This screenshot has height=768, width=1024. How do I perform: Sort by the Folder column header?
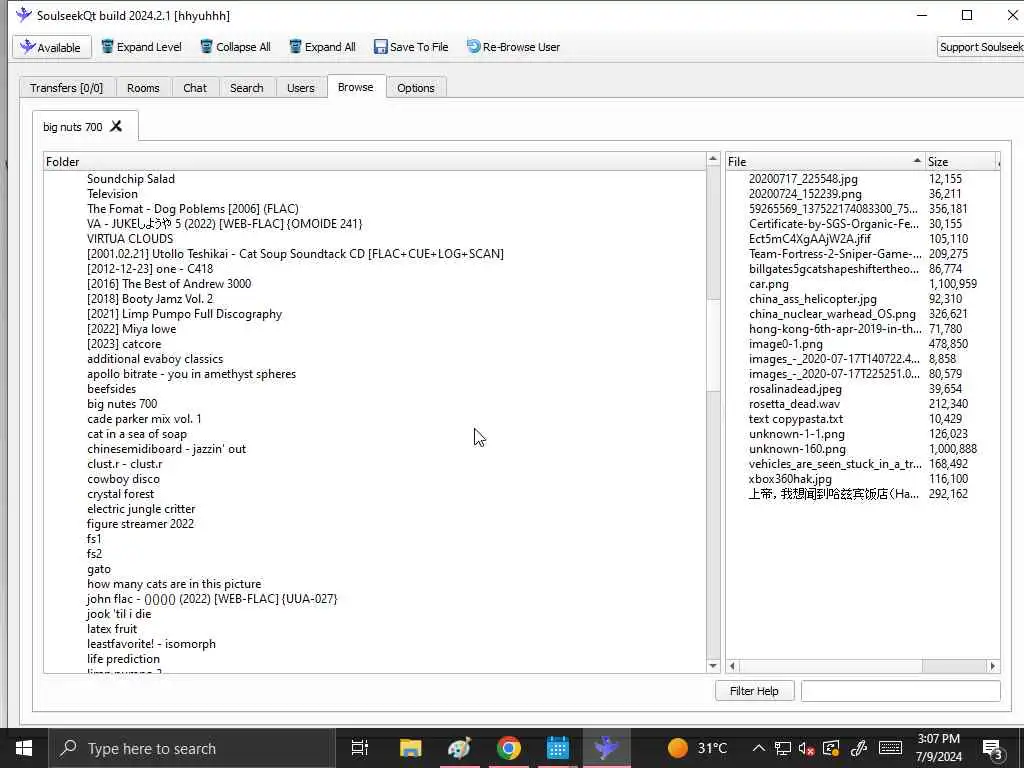(x=374, y=161)
